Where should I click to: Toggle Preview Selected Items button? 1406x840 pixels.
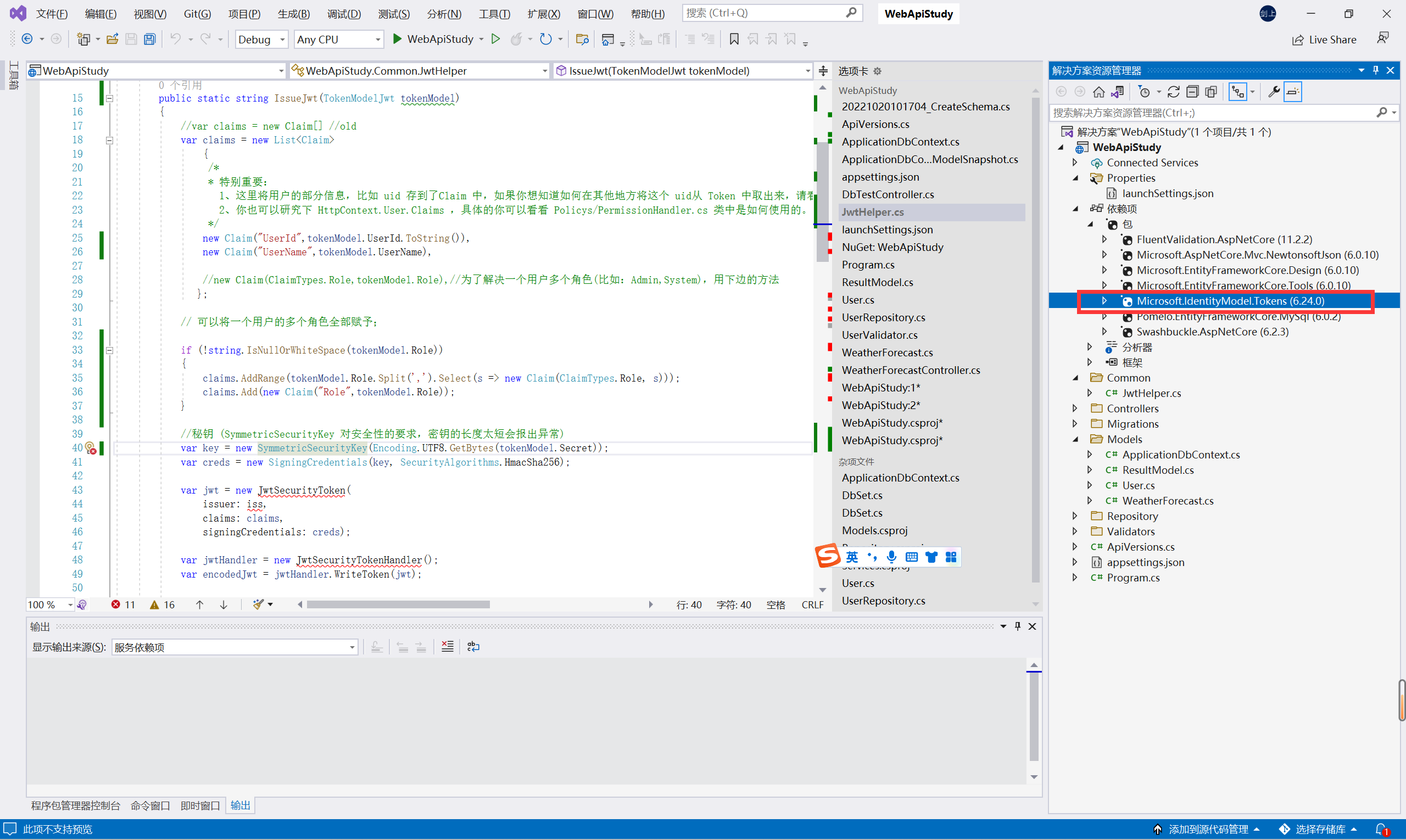click(1293, 92)
